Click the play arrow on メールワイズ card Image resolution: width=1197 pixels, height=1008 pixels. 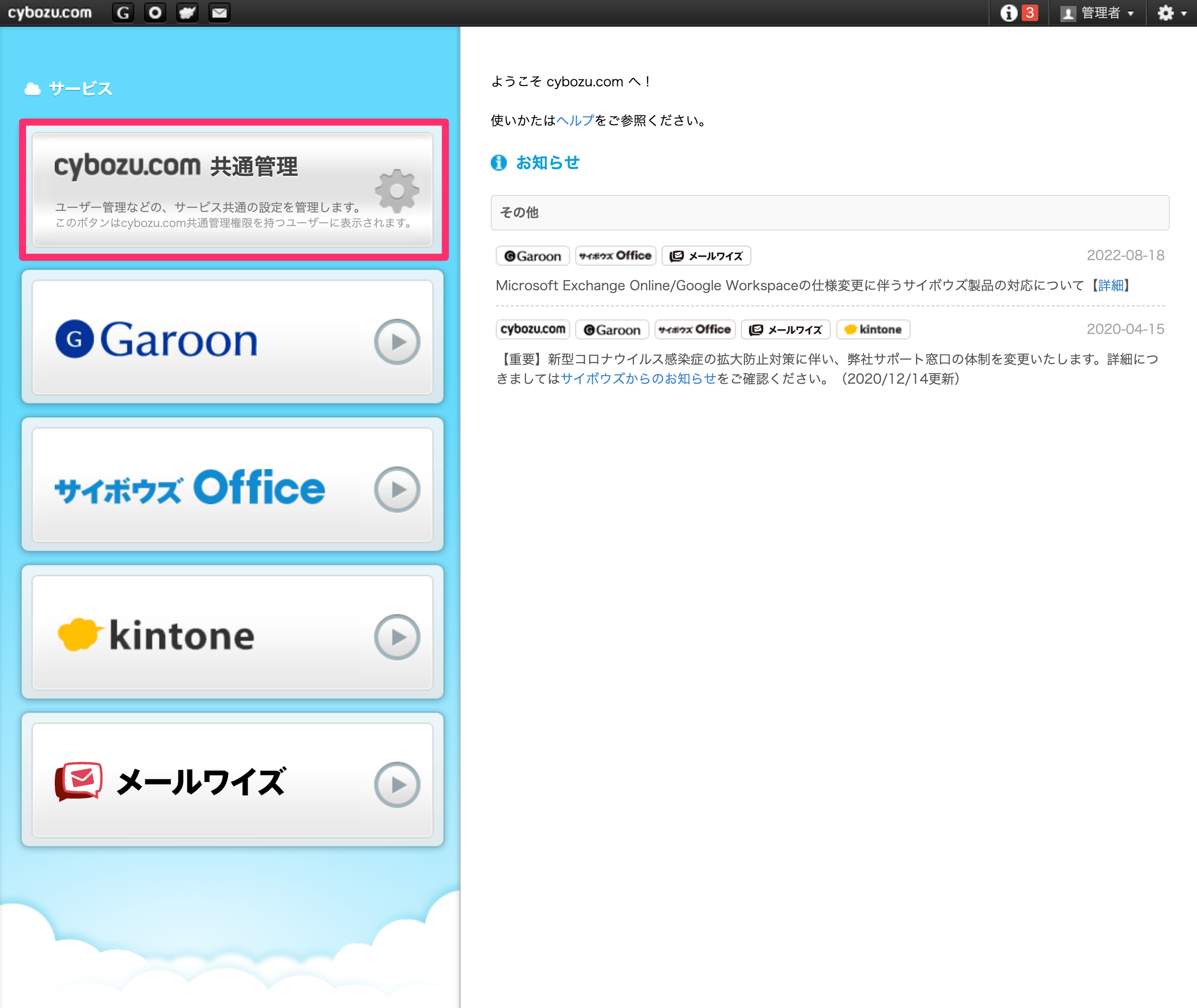click(397, 785)
